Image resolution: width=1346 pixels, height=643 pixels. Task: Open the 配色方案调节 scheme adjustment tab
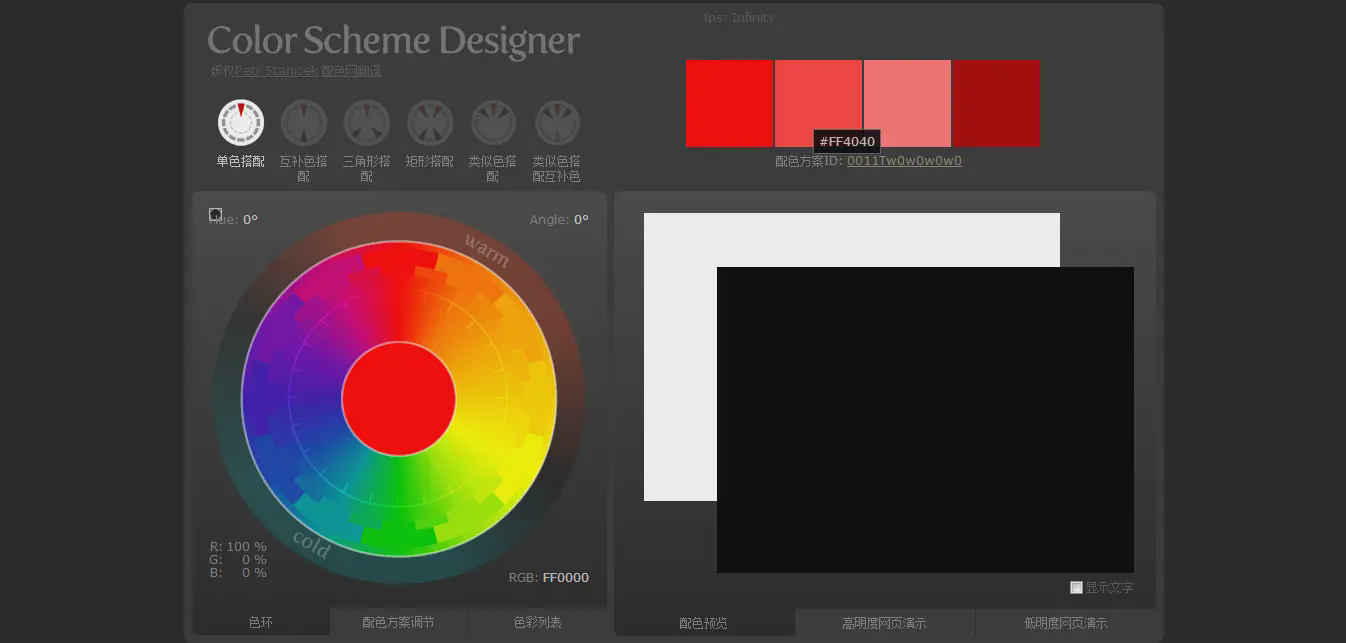point(398,622)
